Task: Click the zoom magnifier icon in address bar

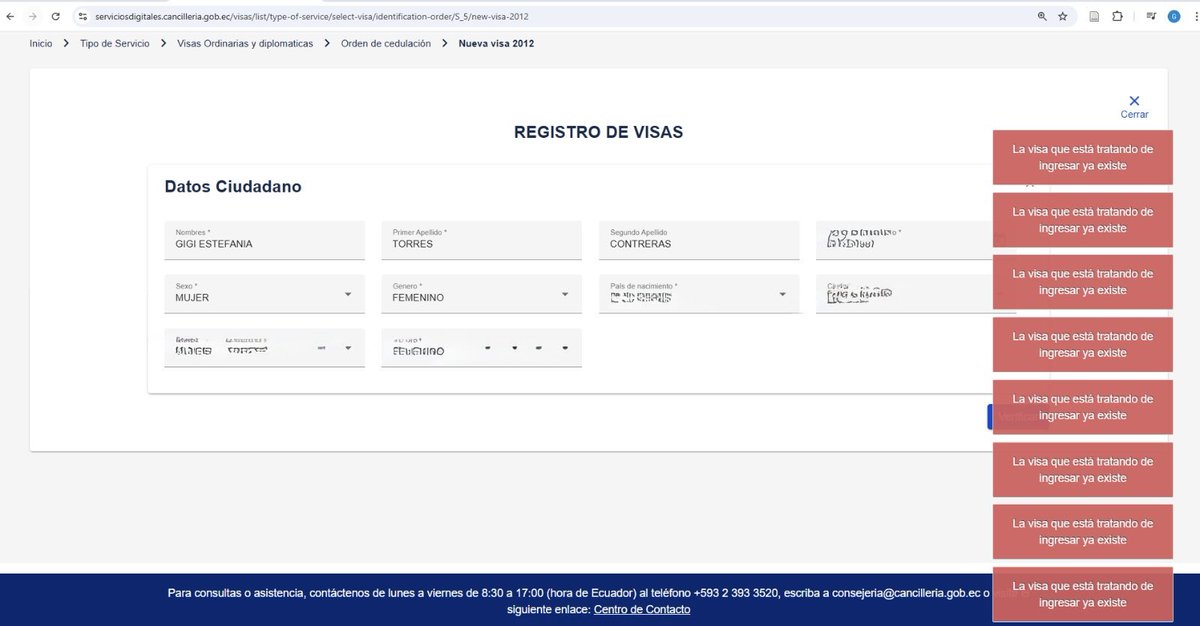Action: (x=1042, y=16)
